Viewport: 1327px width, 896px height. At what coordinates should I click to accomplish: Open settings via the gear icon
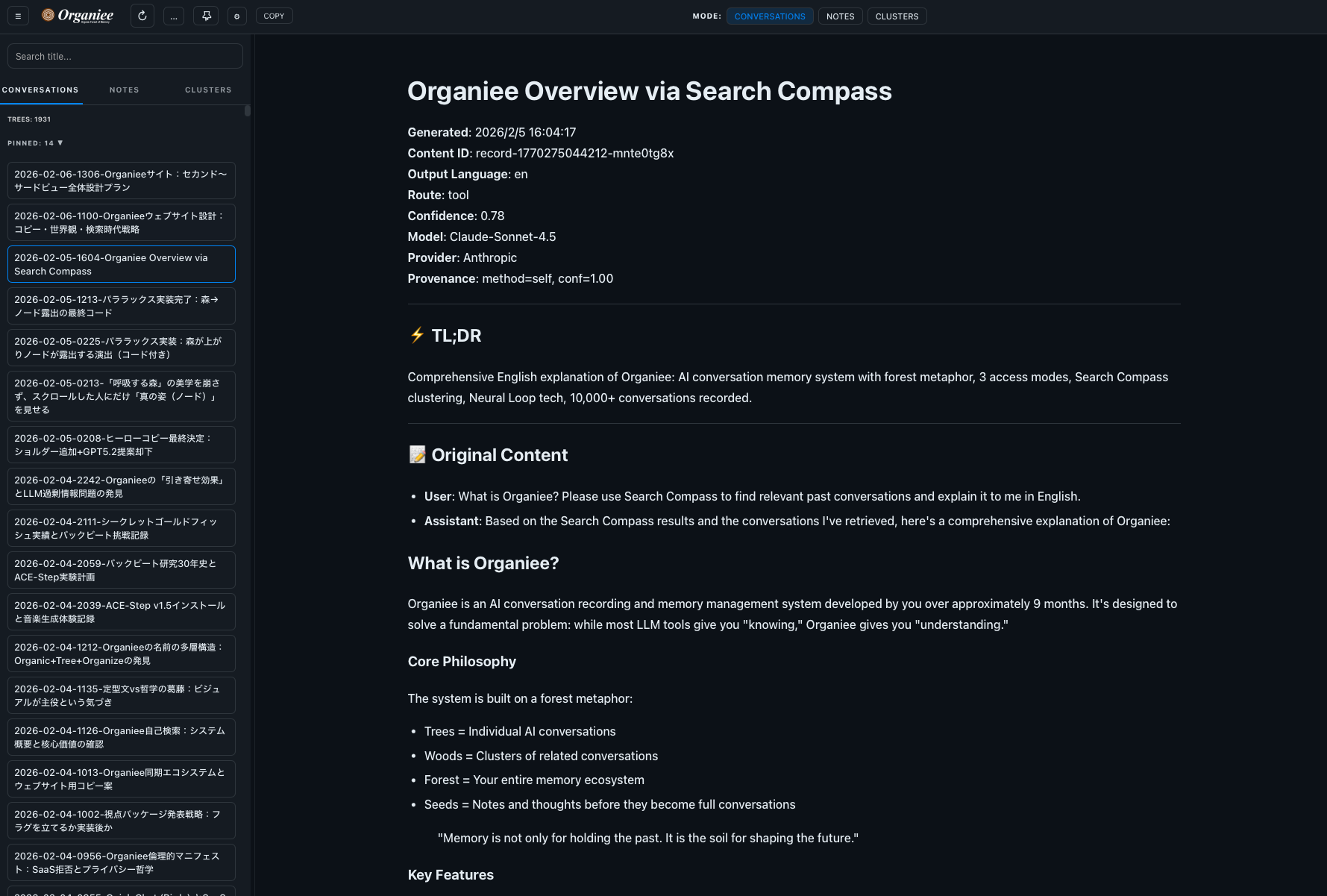(237, 16)
